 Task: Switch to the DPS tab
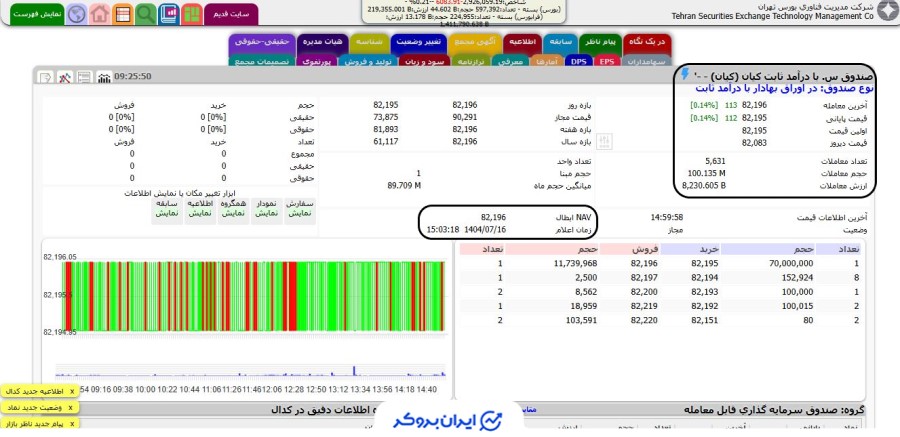[579, 61]
